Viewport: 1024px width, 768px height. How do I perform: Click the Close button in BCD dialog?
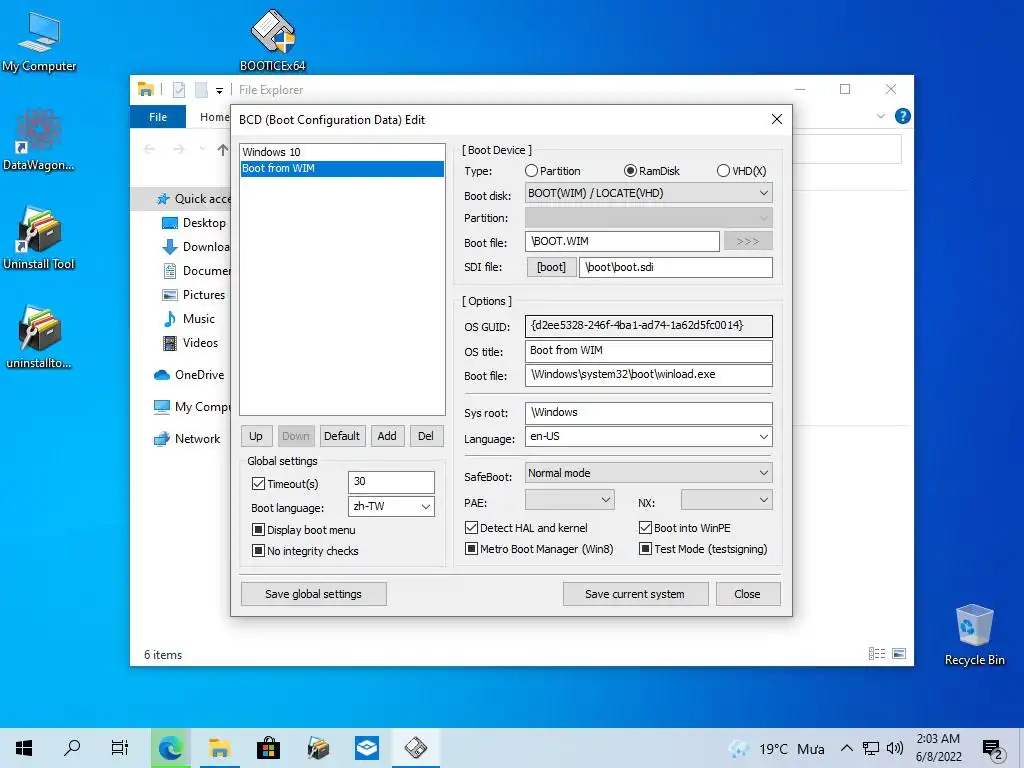pyautogui.click(x=748, y=594)
